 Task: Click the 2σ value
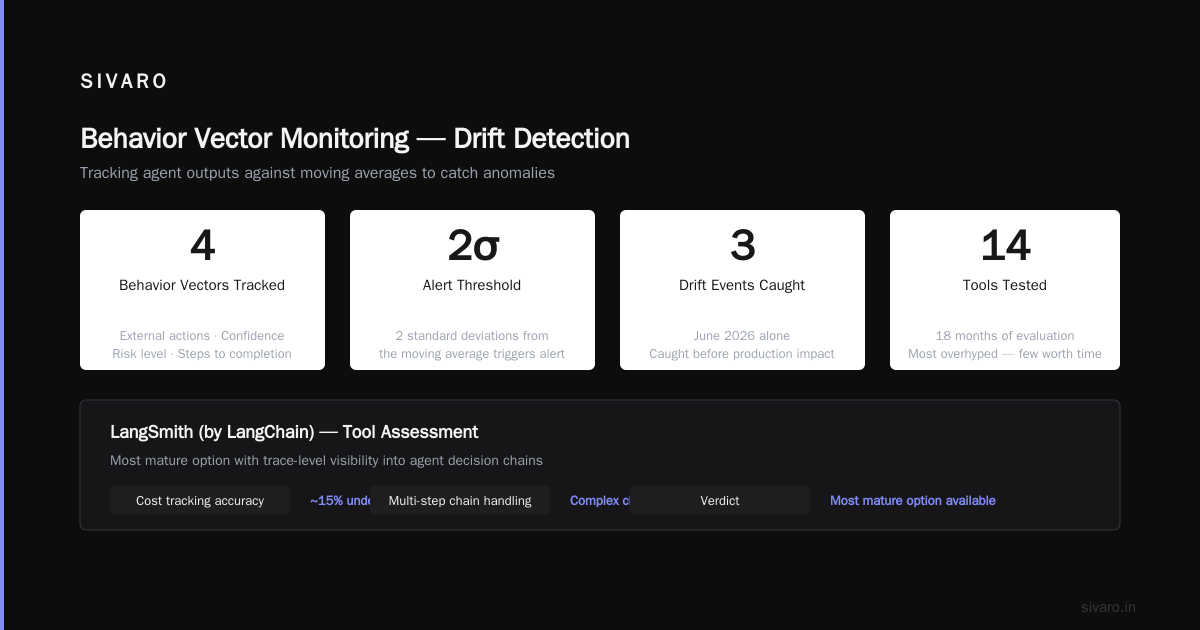(472, 245)
